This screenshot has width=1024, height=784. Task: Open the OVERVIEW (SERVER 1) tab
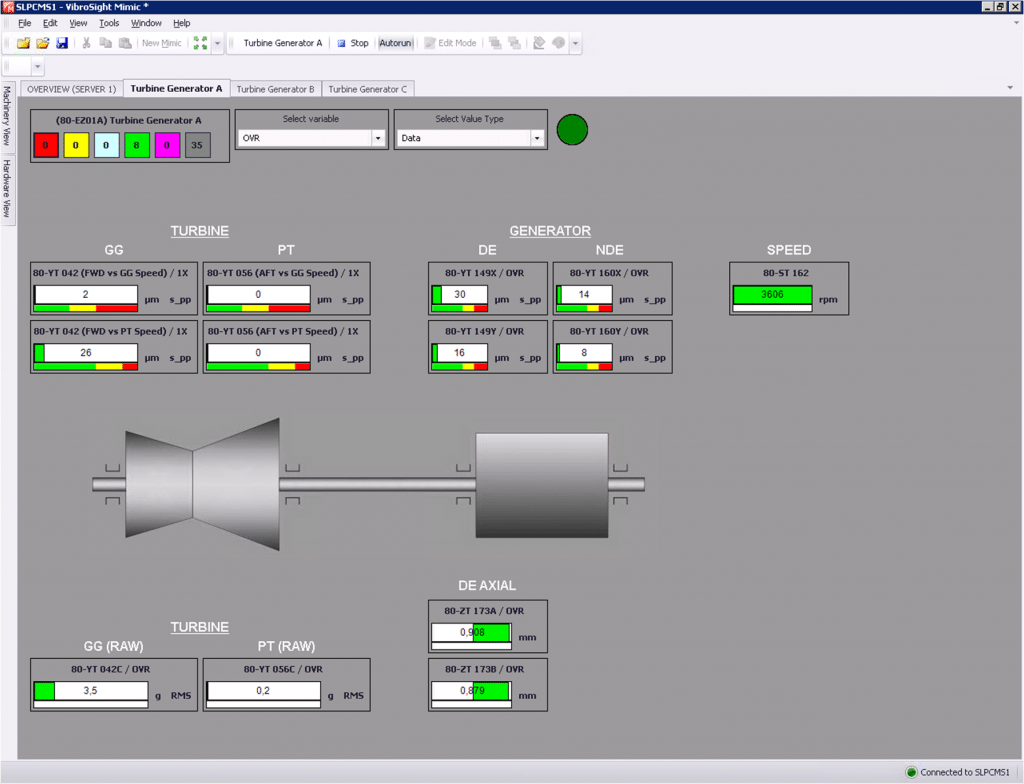71,89
